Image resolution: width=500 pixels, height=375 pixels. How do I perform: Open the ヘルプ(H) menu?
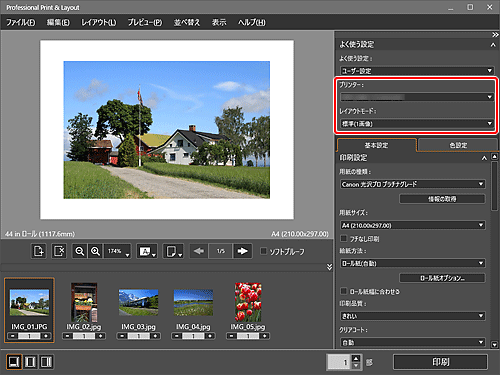pos(252,22)
